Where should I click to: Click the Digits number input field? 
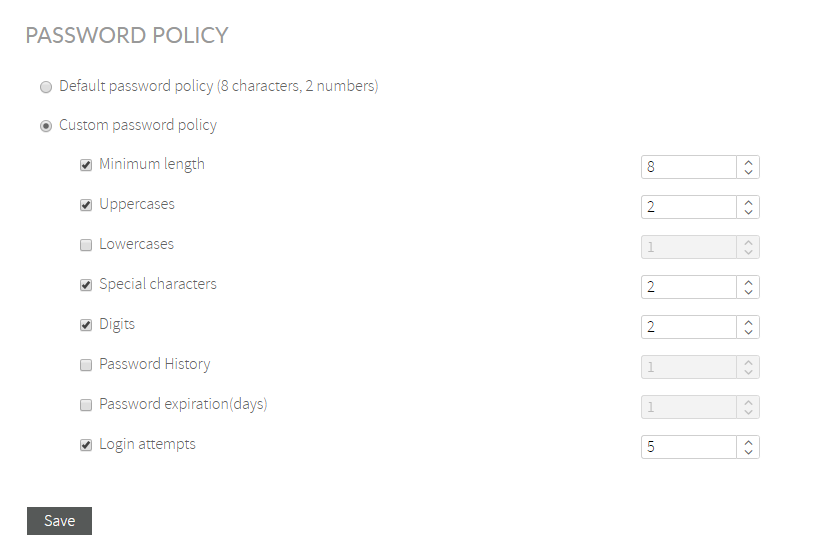689,327
